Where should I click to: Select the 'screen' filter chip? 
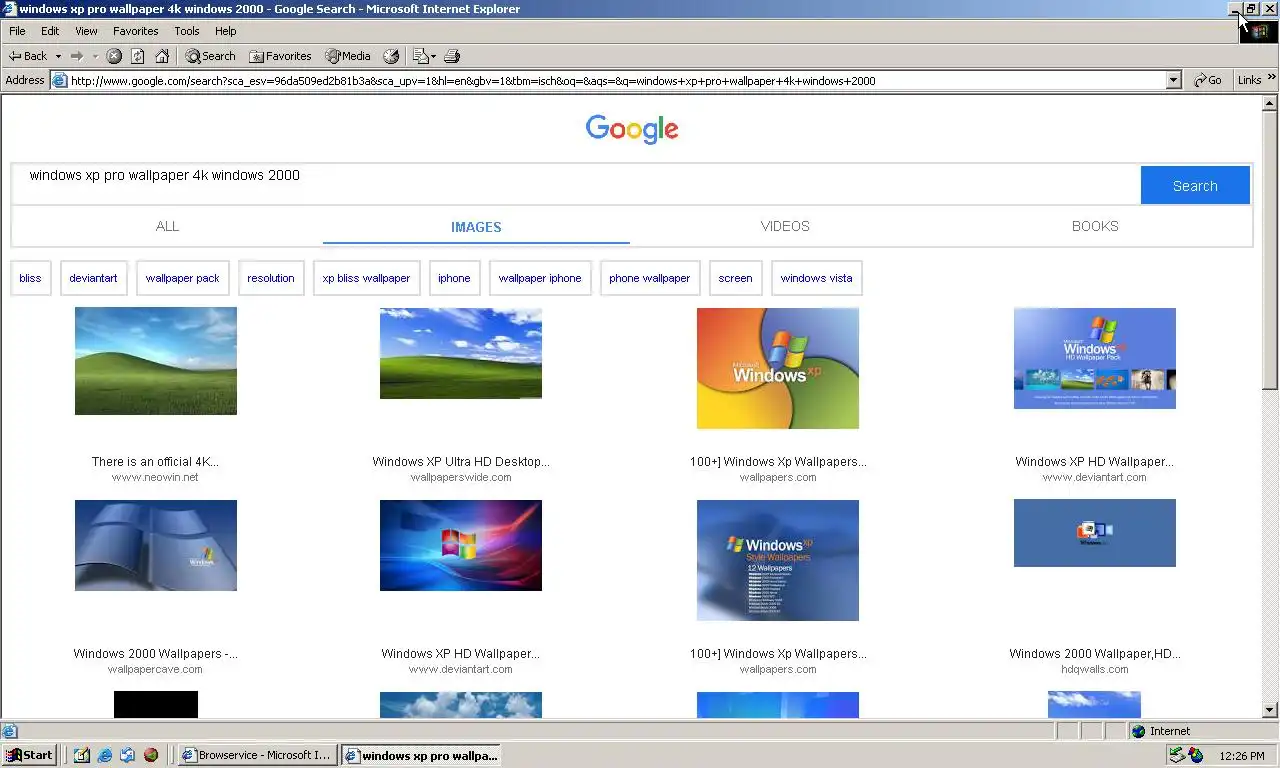pyautogui.click(x=735, y=278)
